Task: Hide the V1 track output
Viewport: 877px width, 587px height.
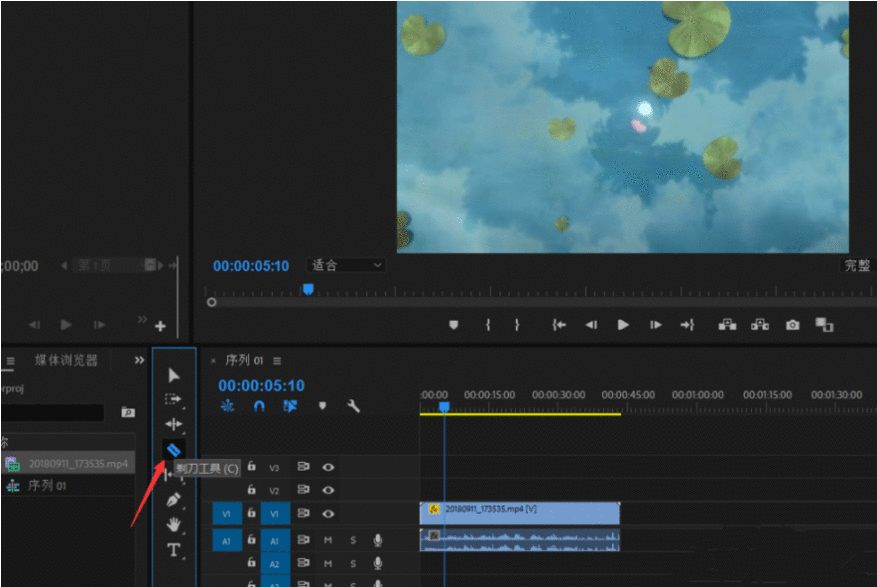Action: click(x=327, y=514)
